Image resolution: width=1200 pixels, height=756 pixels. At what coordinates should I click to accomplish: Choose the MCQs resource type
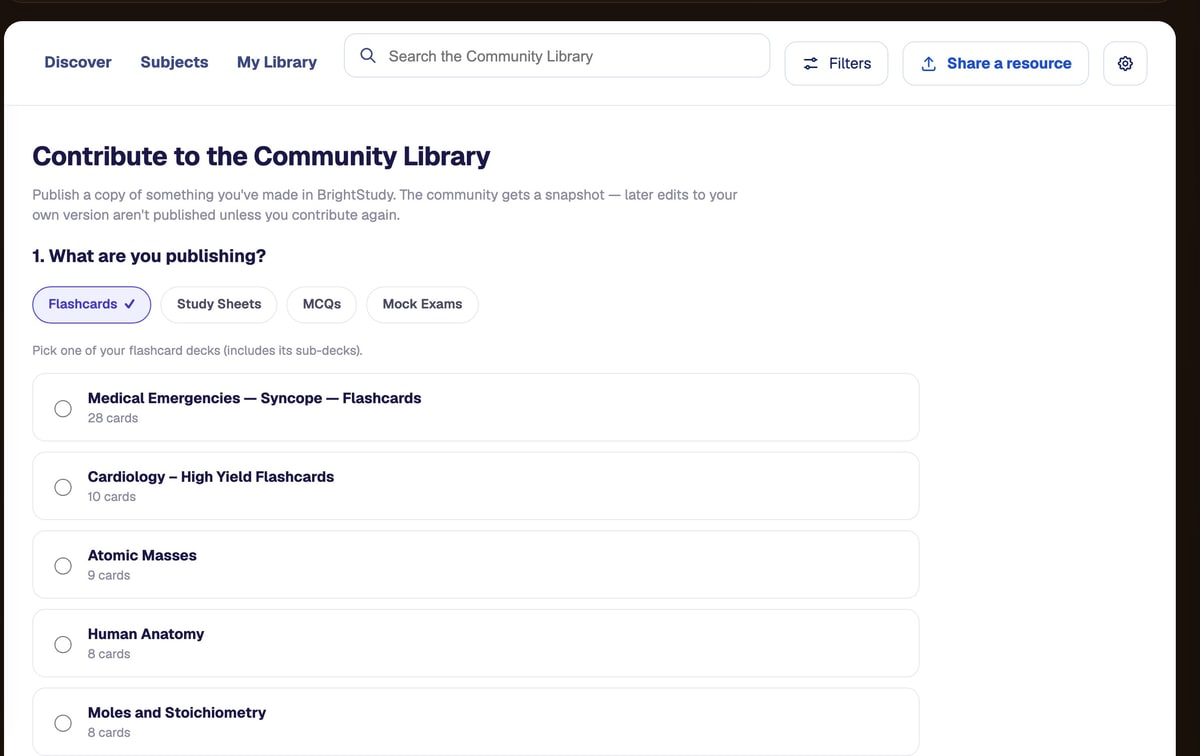click(321, 304)
